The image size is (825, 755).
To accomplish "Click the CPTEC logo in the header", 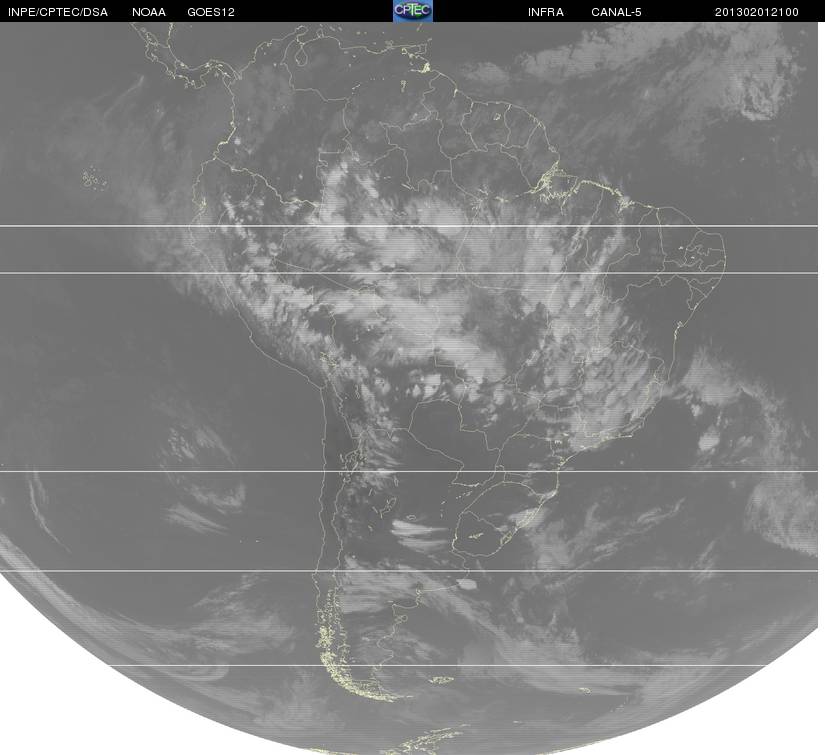I will click(x=413, y=11).
